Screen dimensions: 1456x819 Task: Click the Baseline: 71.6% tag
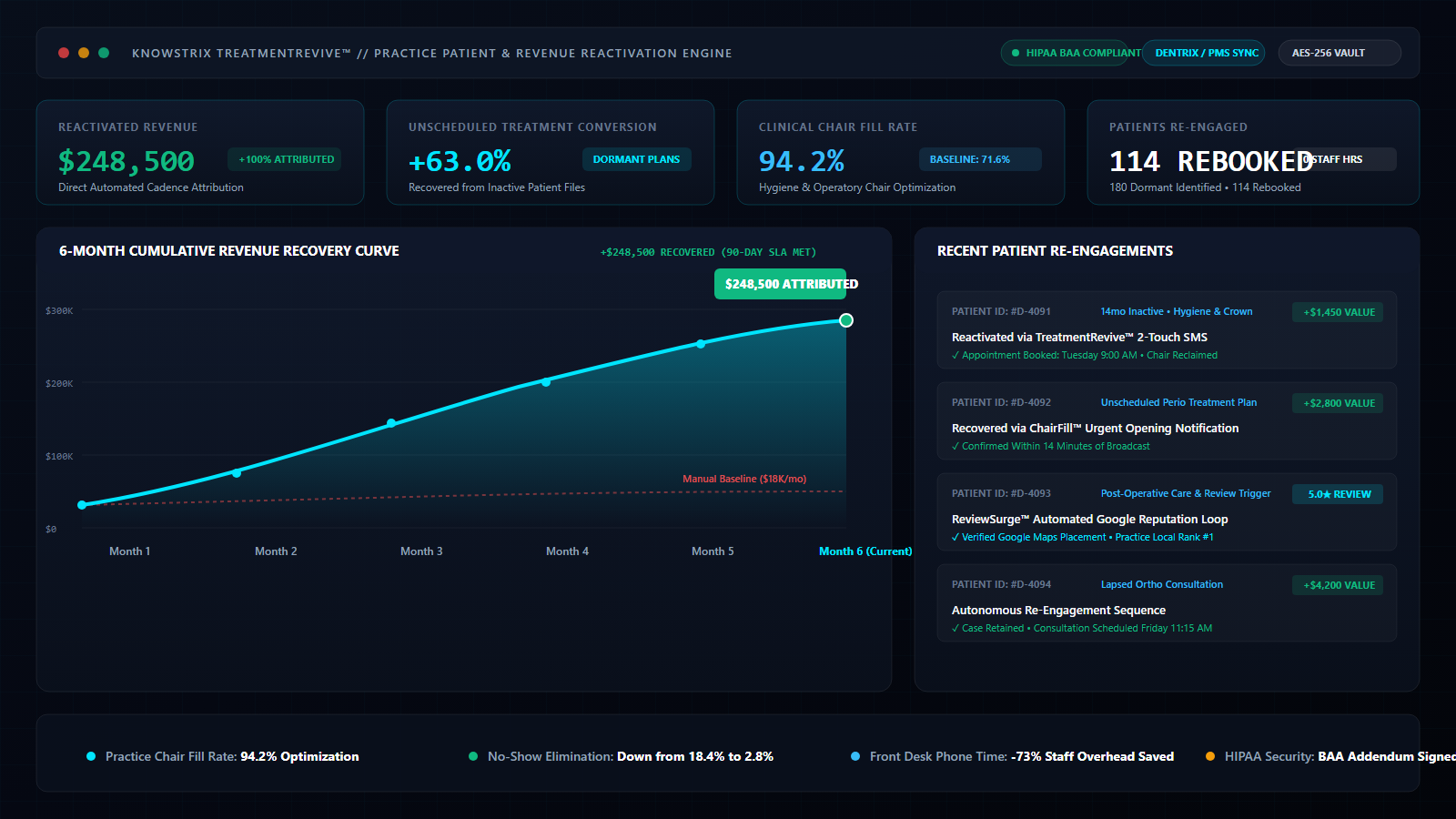(980, 159)
